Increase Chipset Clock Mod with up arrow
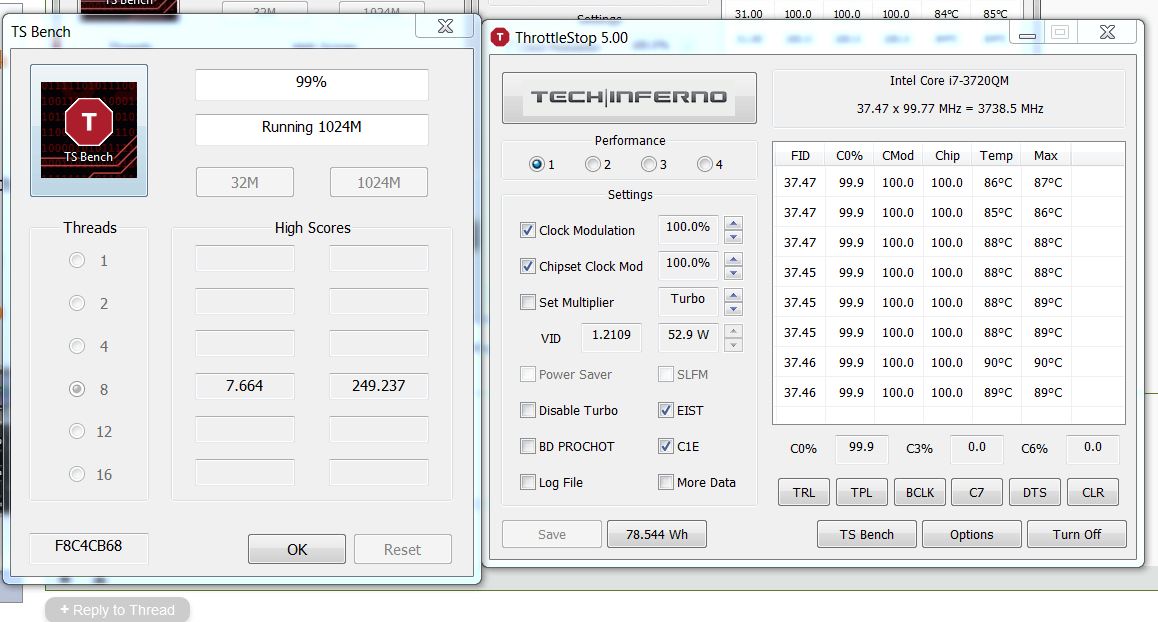The width and height of the screenshot is (1158, 622). click(733, 259)
